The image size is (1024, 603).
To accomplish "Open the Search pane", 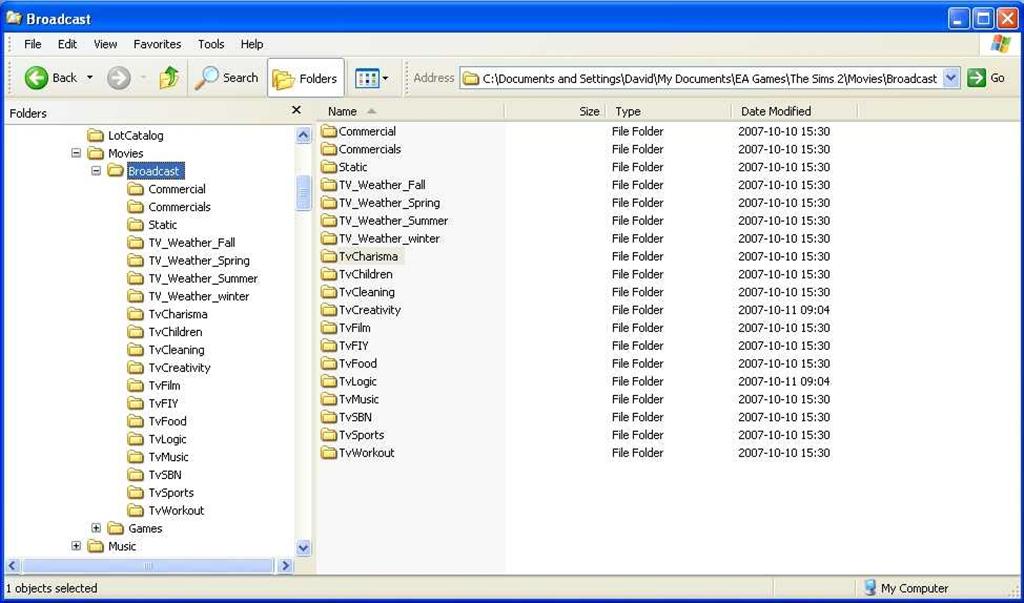I will [x=227, y=78].
